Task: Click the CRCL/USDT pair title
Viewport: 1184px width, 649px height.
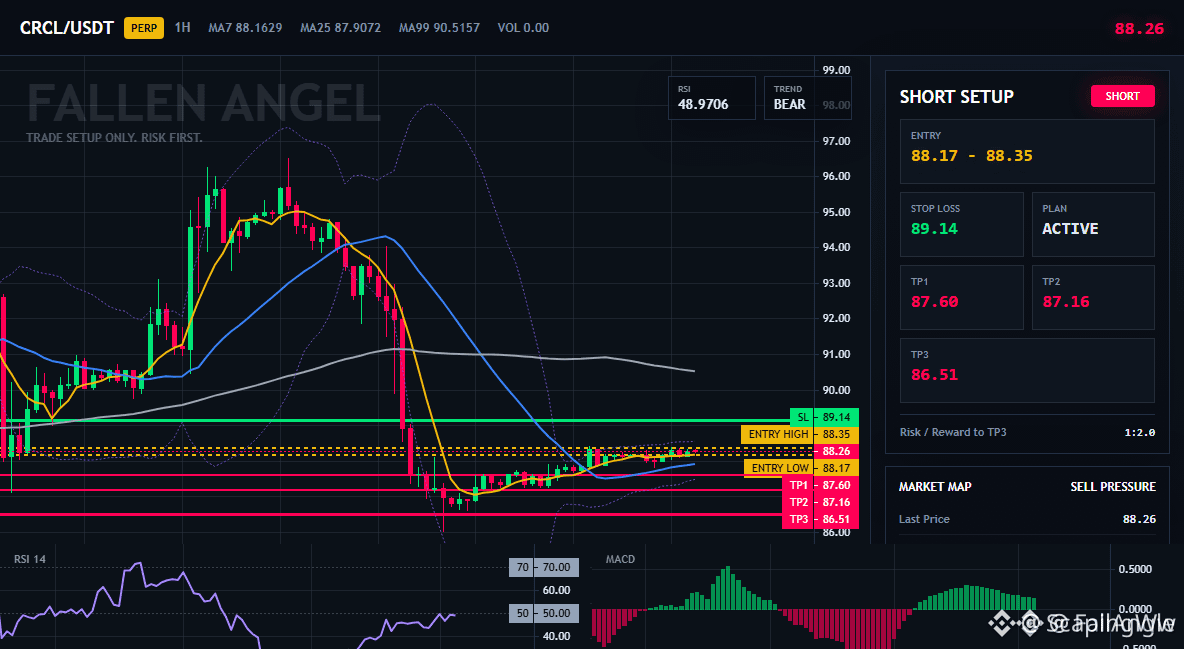Action: tap(66, 28)
